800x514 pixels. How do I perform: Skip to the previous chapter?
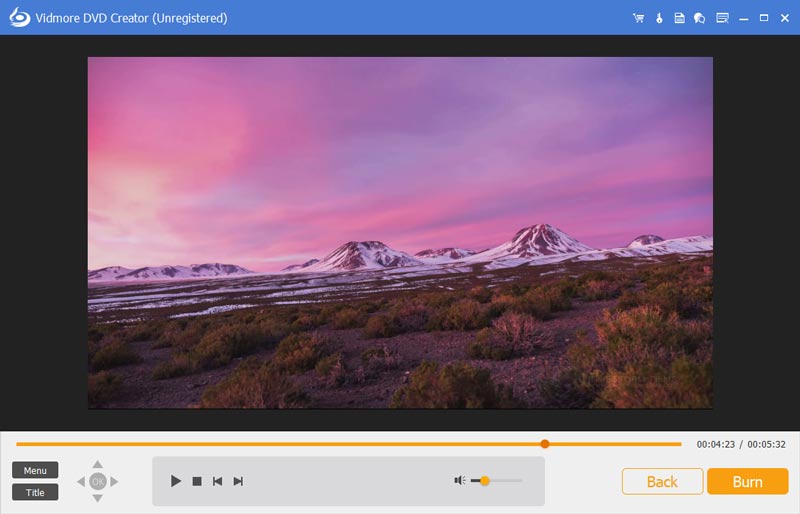coord(217,481)
